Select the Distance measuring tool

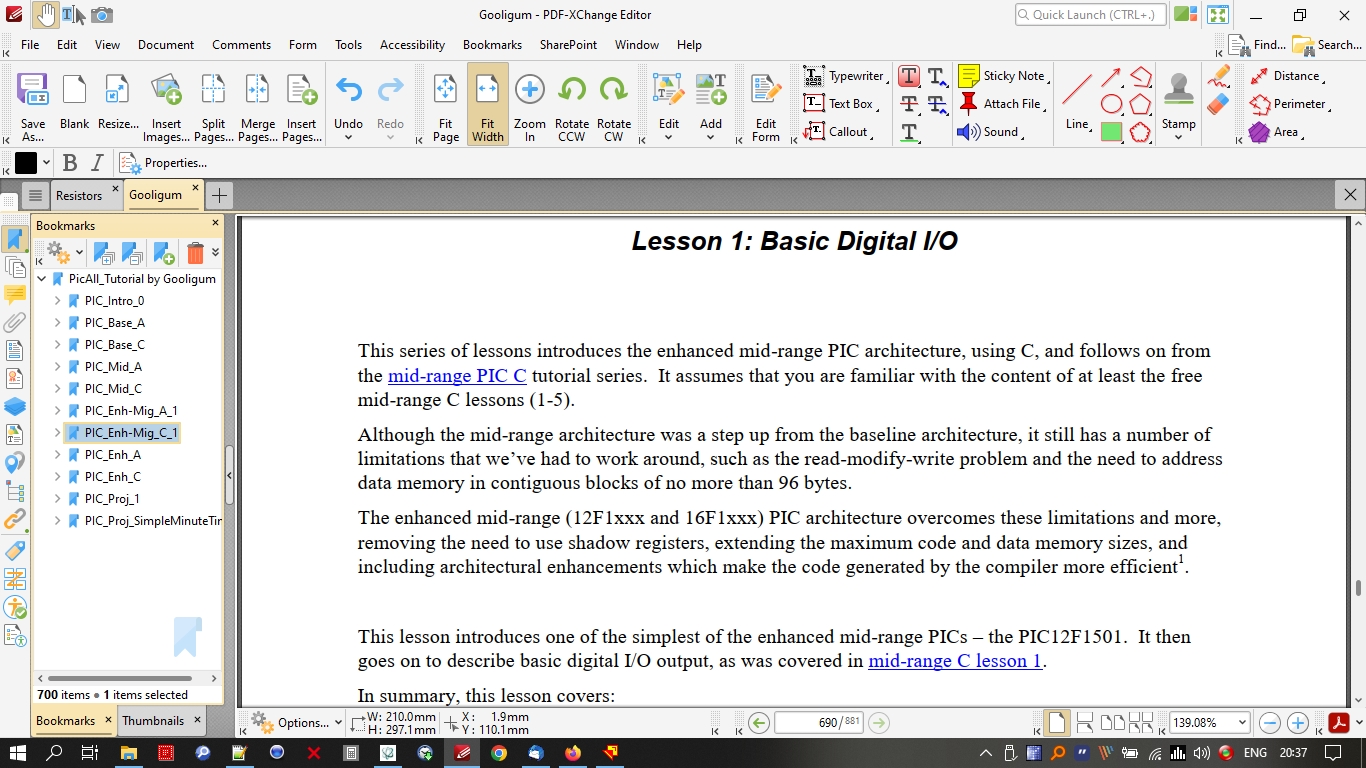click(x=1286, y=76)
